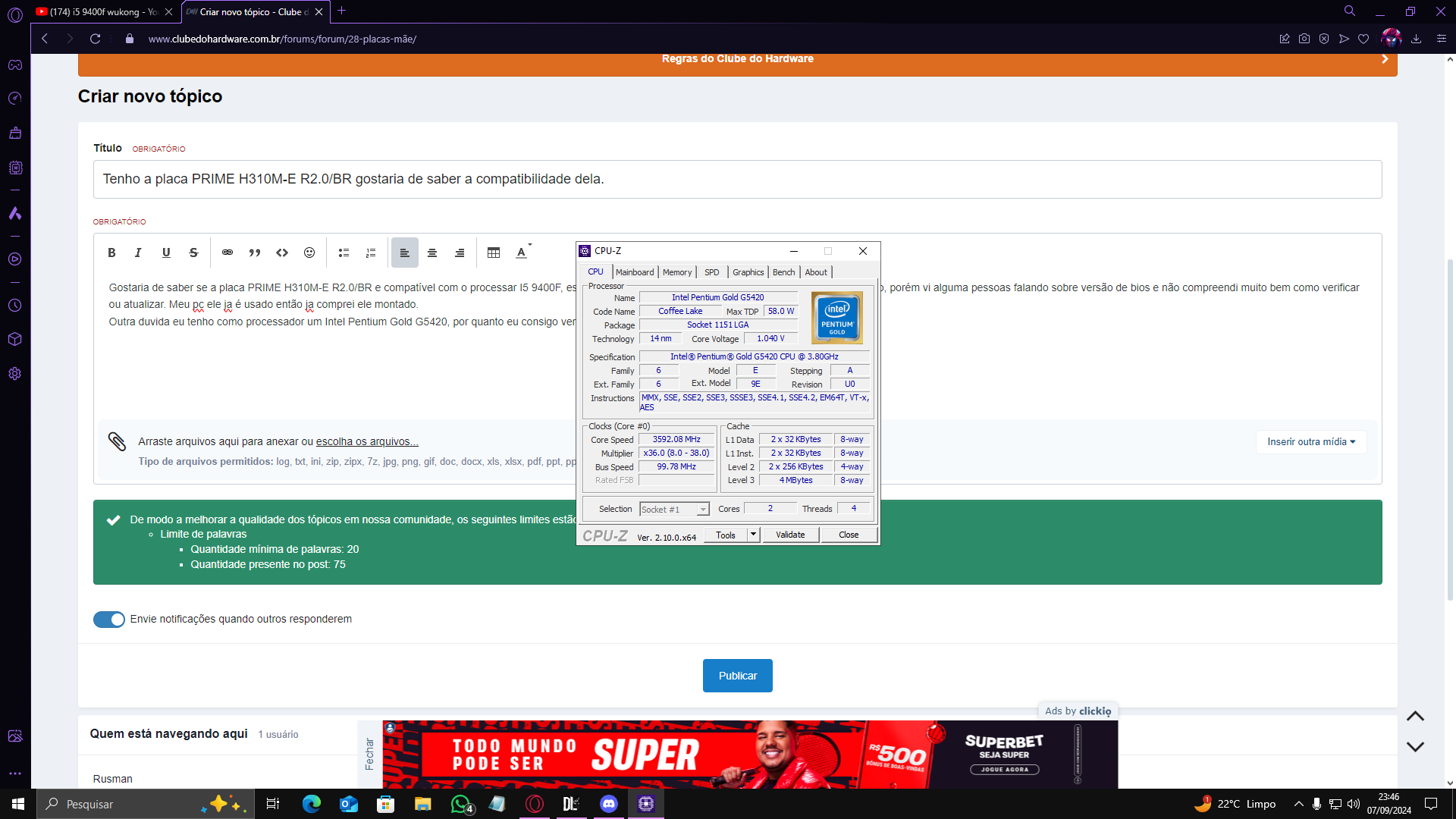Click the Rusman user name
Image resolution: width=1456 pixels, height=819 pixels.
(x=112, y=779)
